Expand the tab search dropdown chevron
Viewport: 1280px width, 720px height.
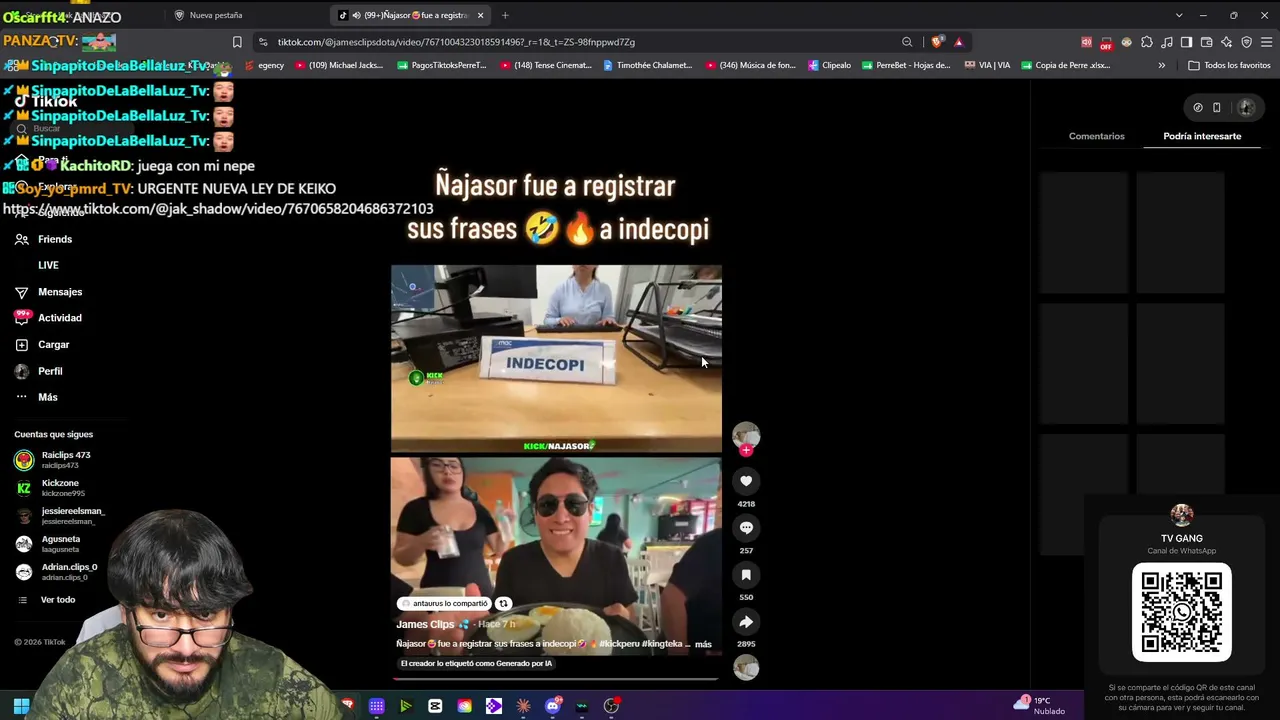1179,15
